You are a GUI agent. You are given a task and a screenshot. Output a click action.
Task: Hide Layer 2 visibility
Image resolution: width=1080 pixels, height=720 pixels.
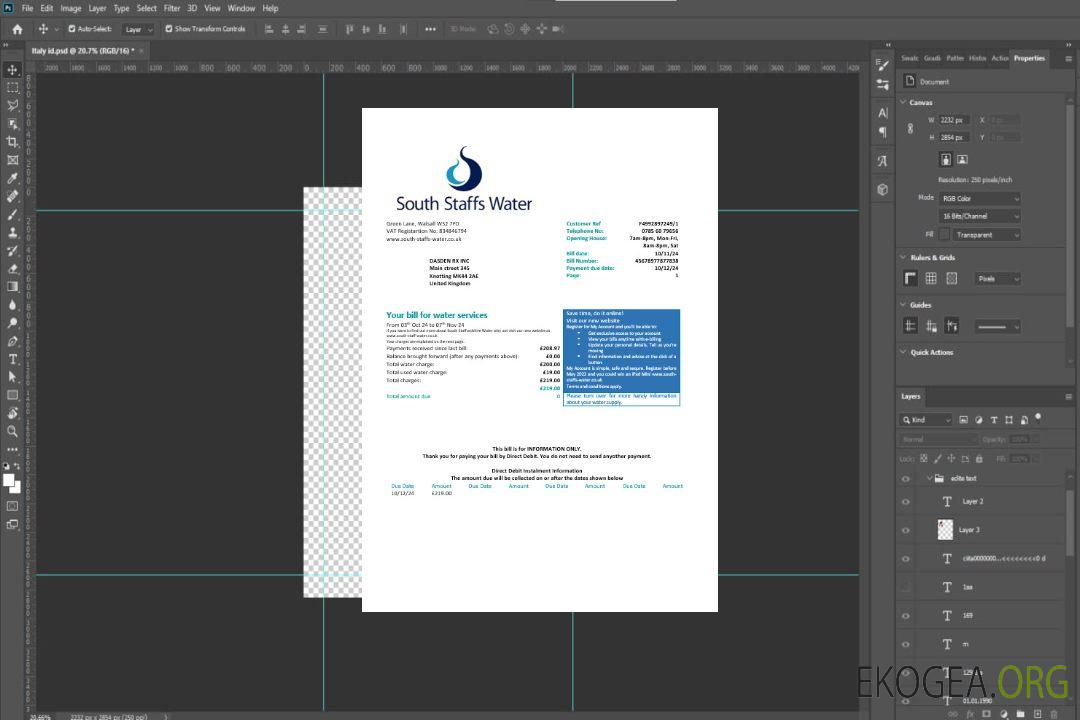(x=906, y=502)
